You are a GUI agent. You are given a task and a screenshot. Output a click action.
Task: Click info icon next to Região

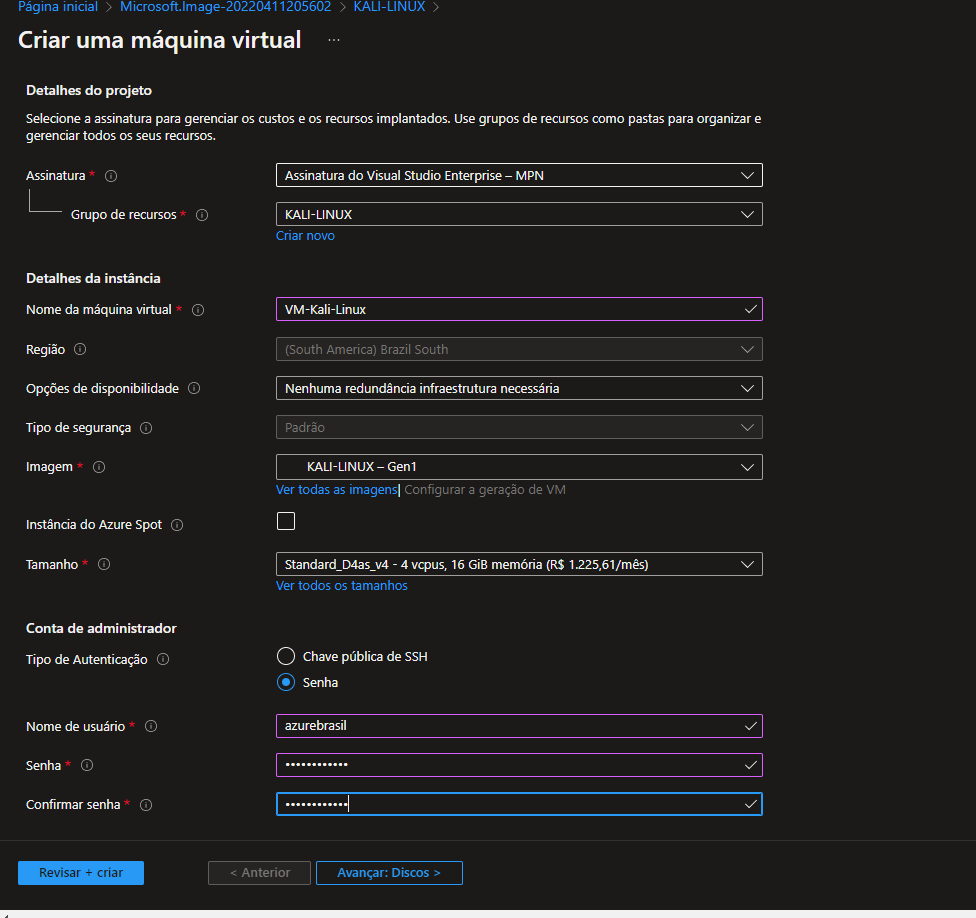[80, 350]
